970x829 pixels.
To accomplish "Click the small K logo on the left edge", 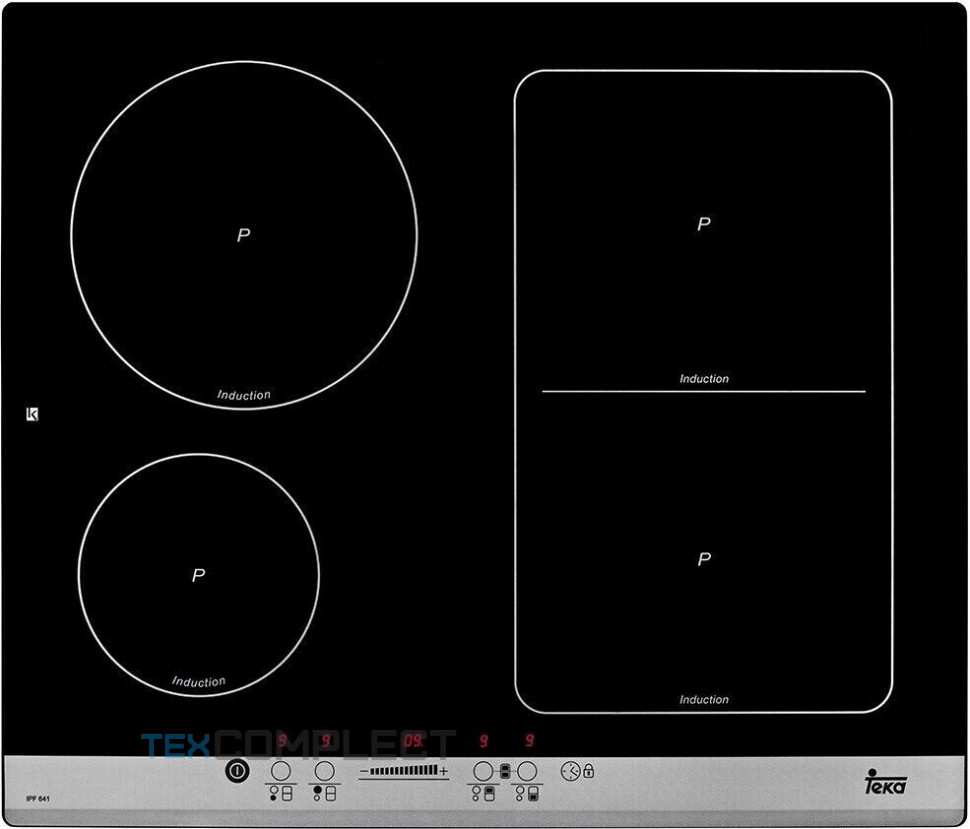I will click(x=32, y=414).
